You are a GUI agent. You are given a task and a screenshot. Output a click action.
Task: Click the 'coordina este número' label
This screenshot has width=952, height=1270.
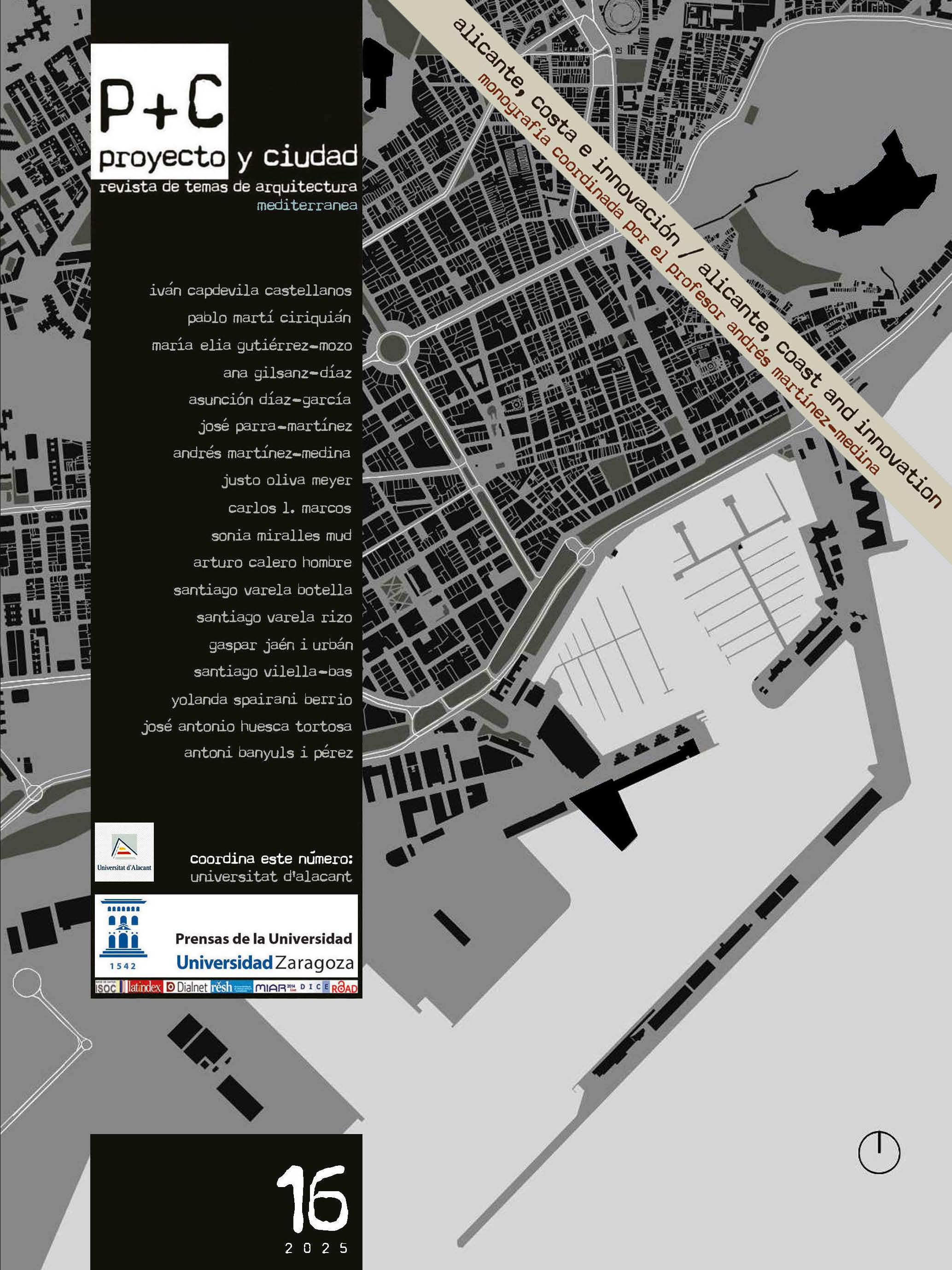click(x=271, y=859)
